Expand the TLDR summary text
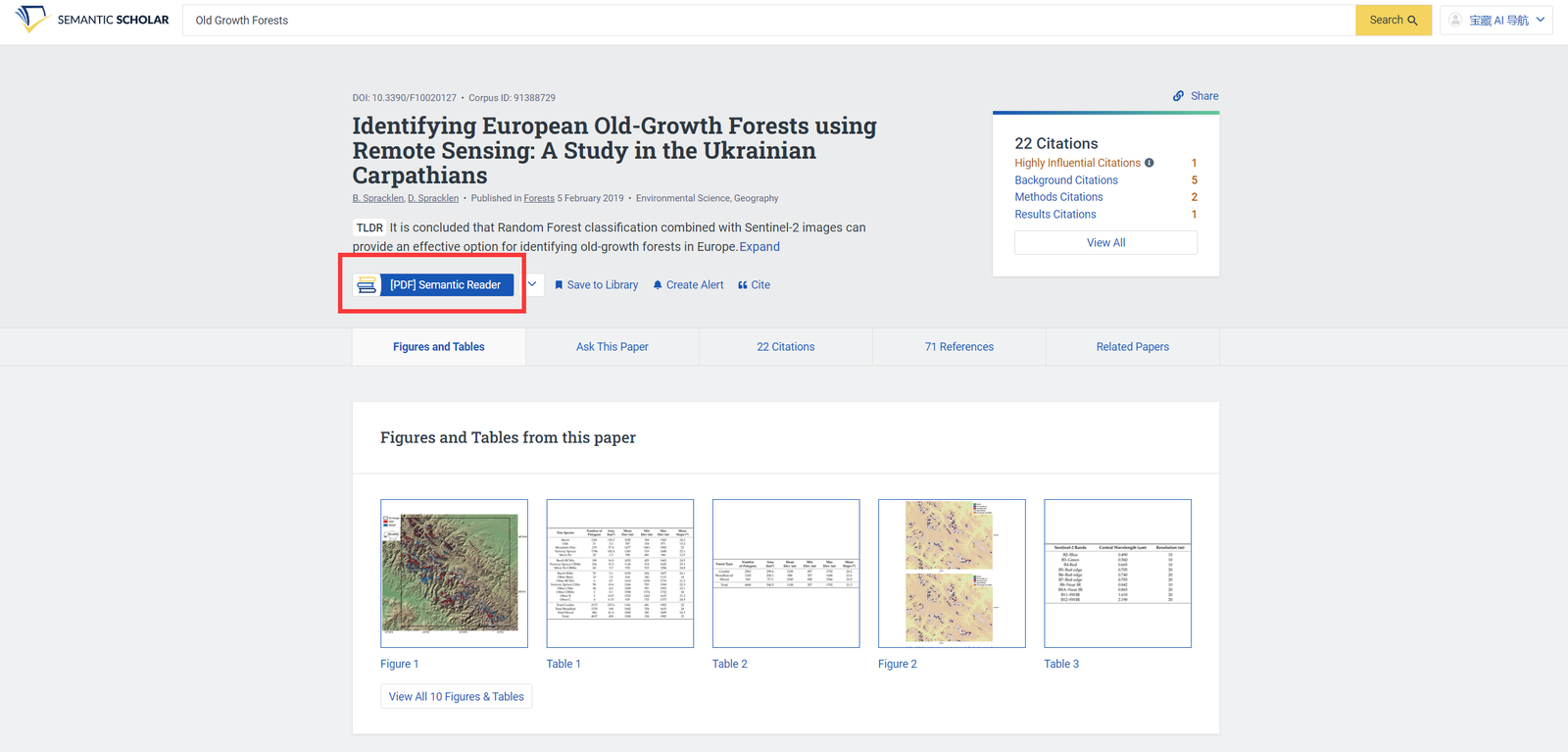1568x752 pixels. [x=759, y=247]
